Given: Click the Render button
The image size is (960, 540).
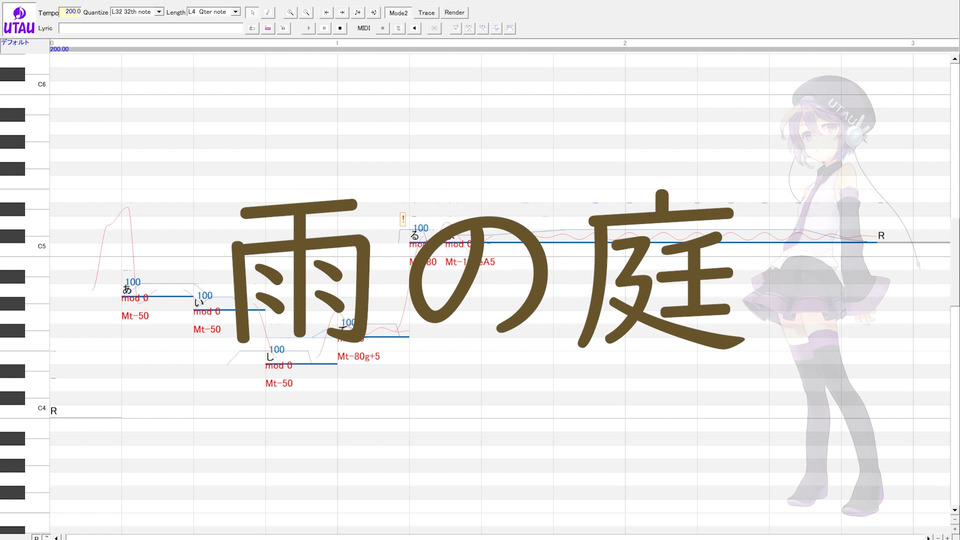Looking at the screenshot, I should click(454, 12).
